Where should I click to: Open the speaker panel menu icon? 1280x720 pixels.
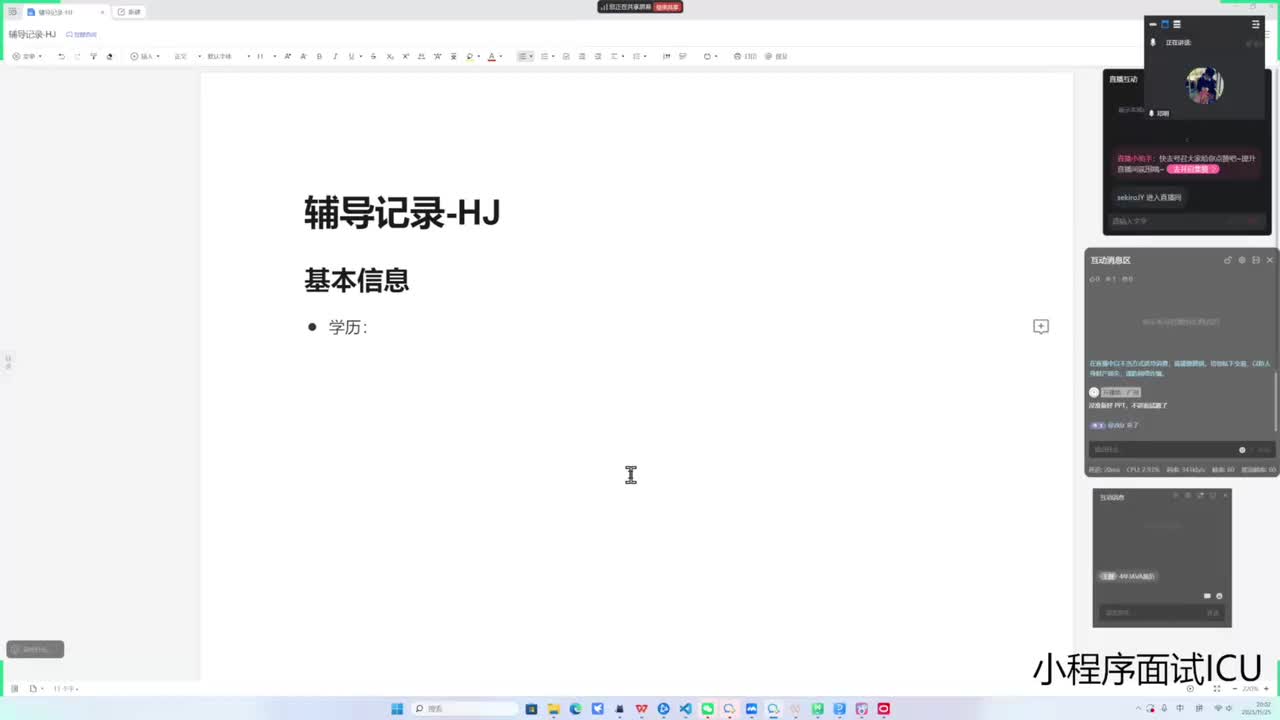point(1256,24)
